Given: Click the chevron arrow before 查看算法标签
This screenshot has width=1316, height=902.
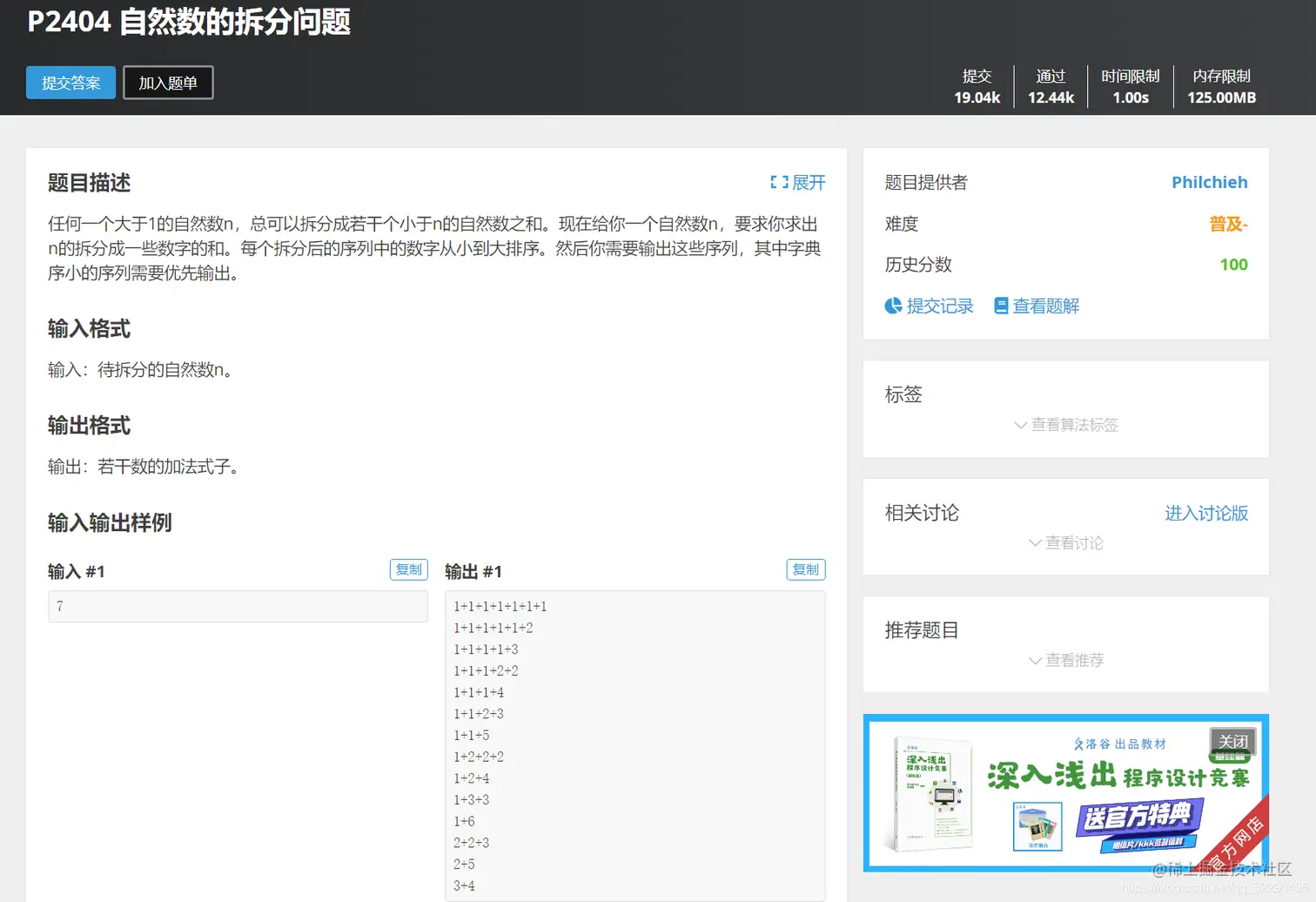Looking at the screenshot, I should (x=1019, y=426).
